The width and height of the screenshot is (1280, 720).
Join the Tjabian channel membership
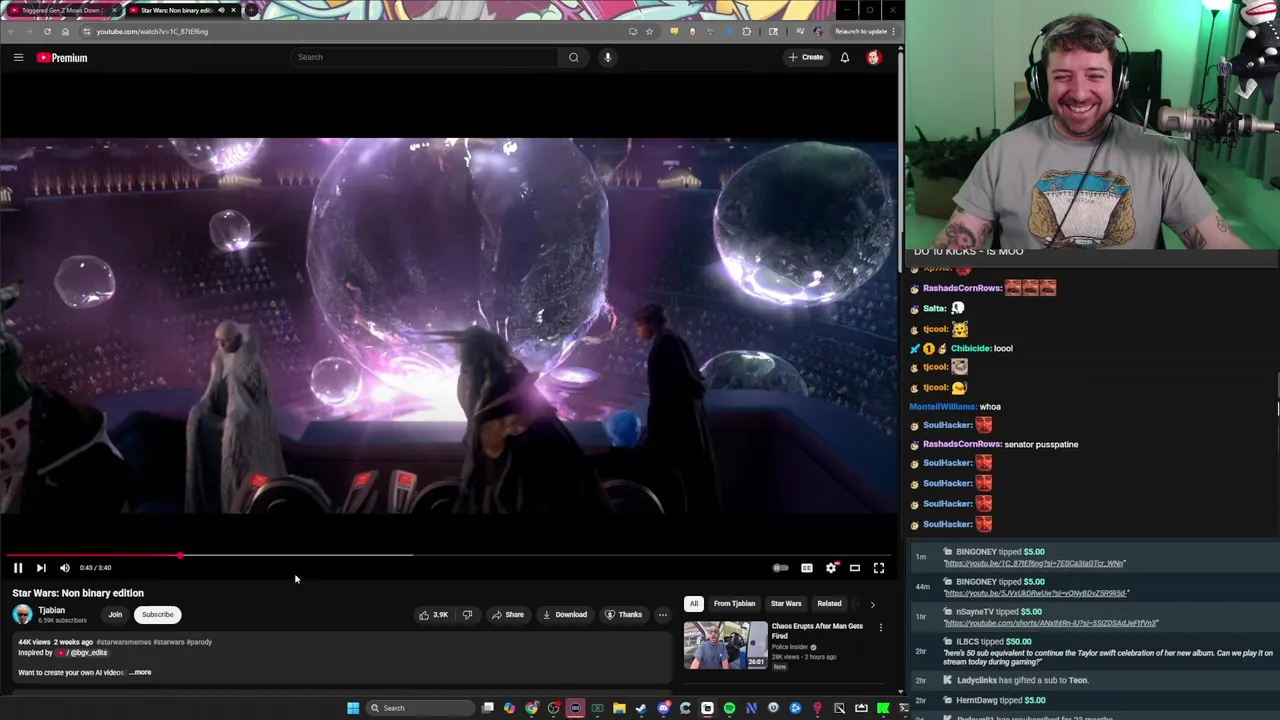(115, 615)
